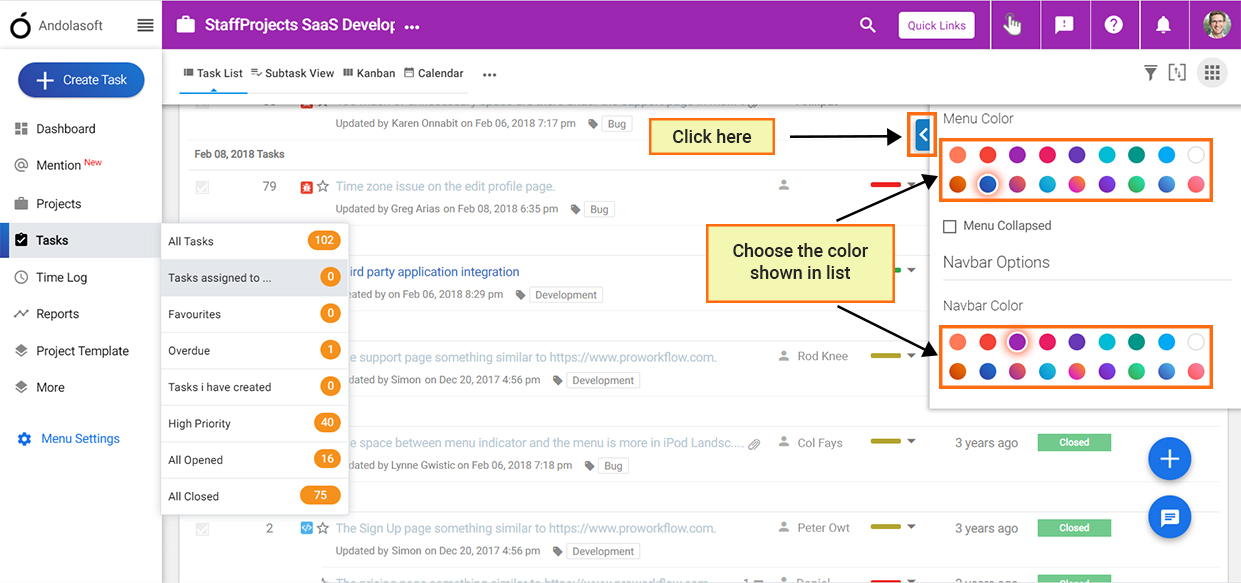
Task: Click the grid view icon
Action: [x=1212, y=72]
